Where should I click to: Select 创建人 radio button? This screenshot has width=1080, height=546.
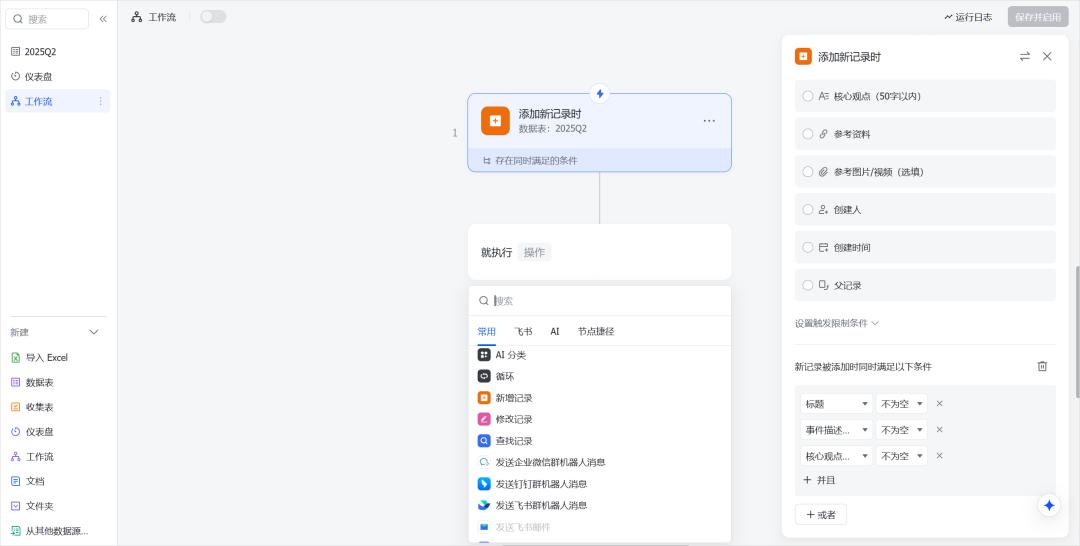click(808, 209)
